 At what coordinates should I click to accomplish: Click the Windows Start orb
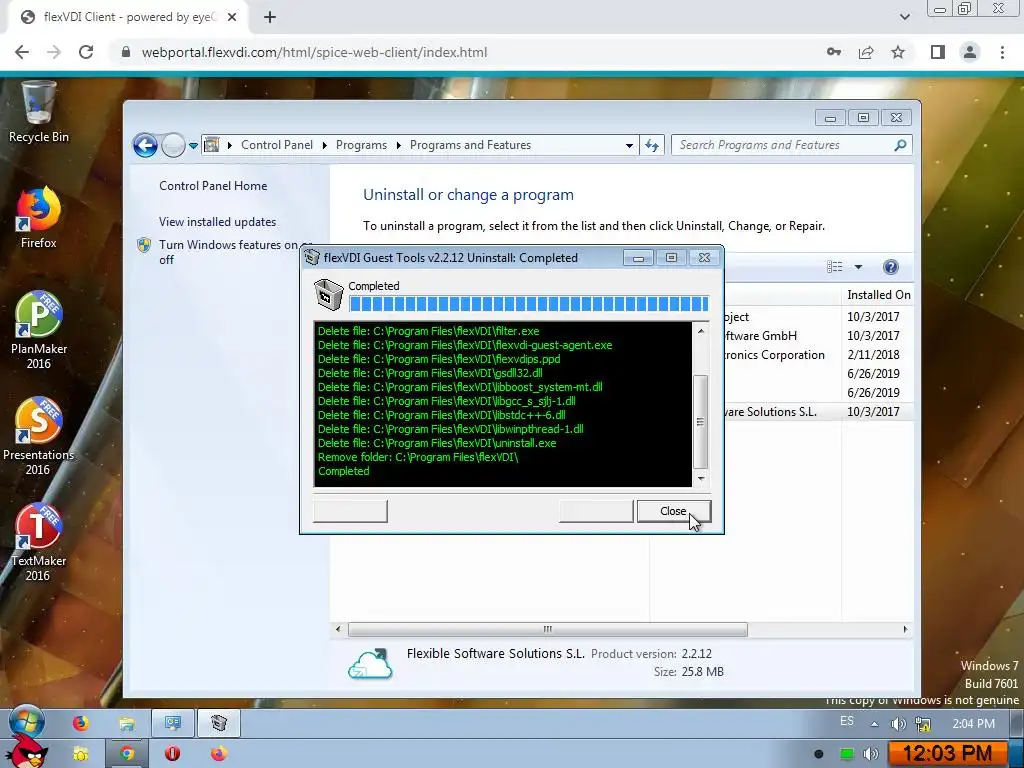27,723
